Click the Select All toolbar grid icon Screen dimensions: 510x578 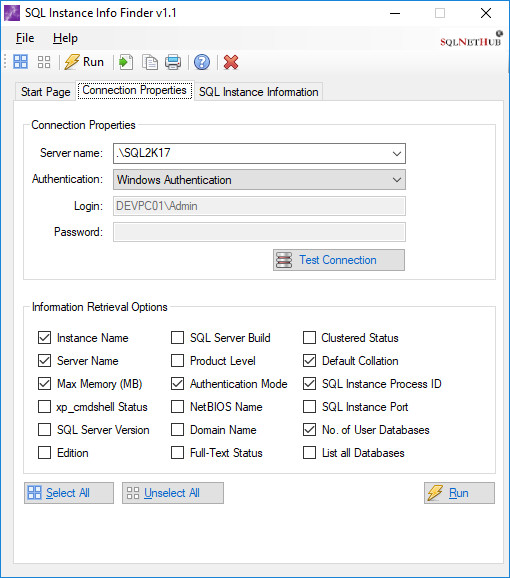tap(21, 62)
